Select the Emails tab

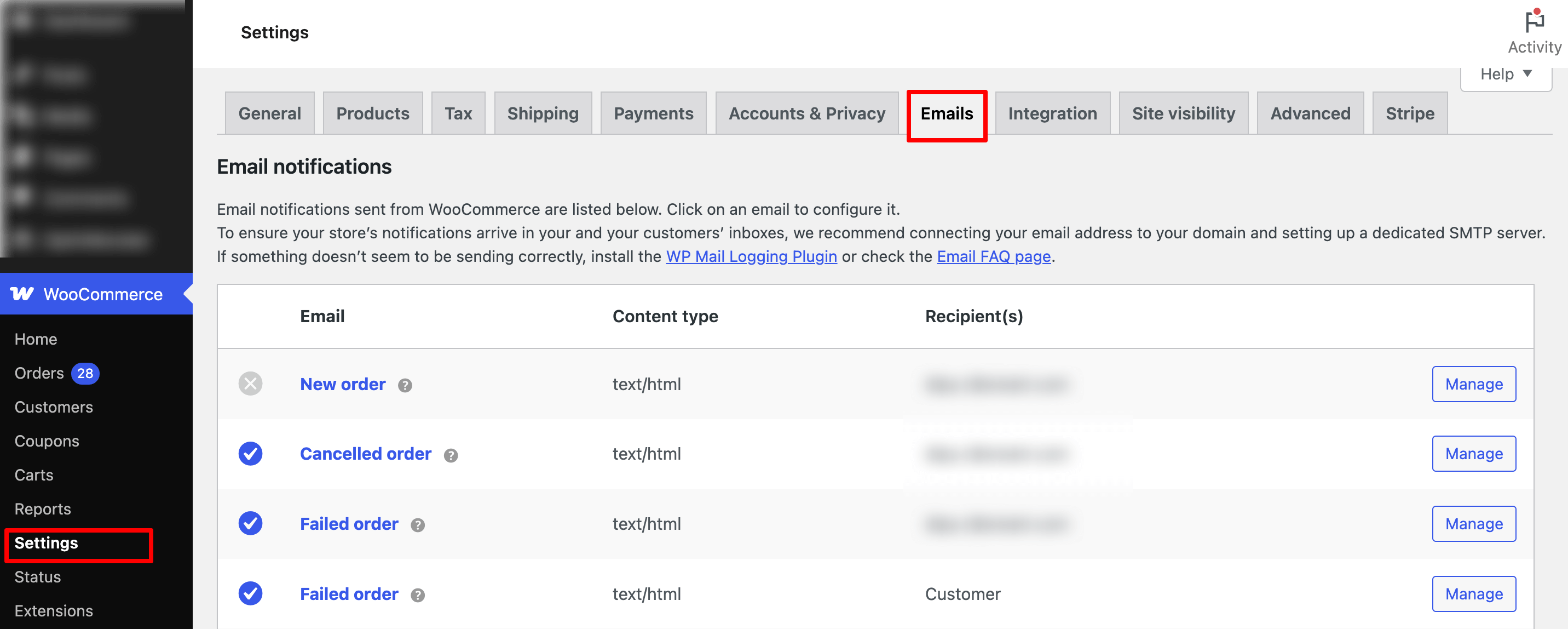pos(947,113)
